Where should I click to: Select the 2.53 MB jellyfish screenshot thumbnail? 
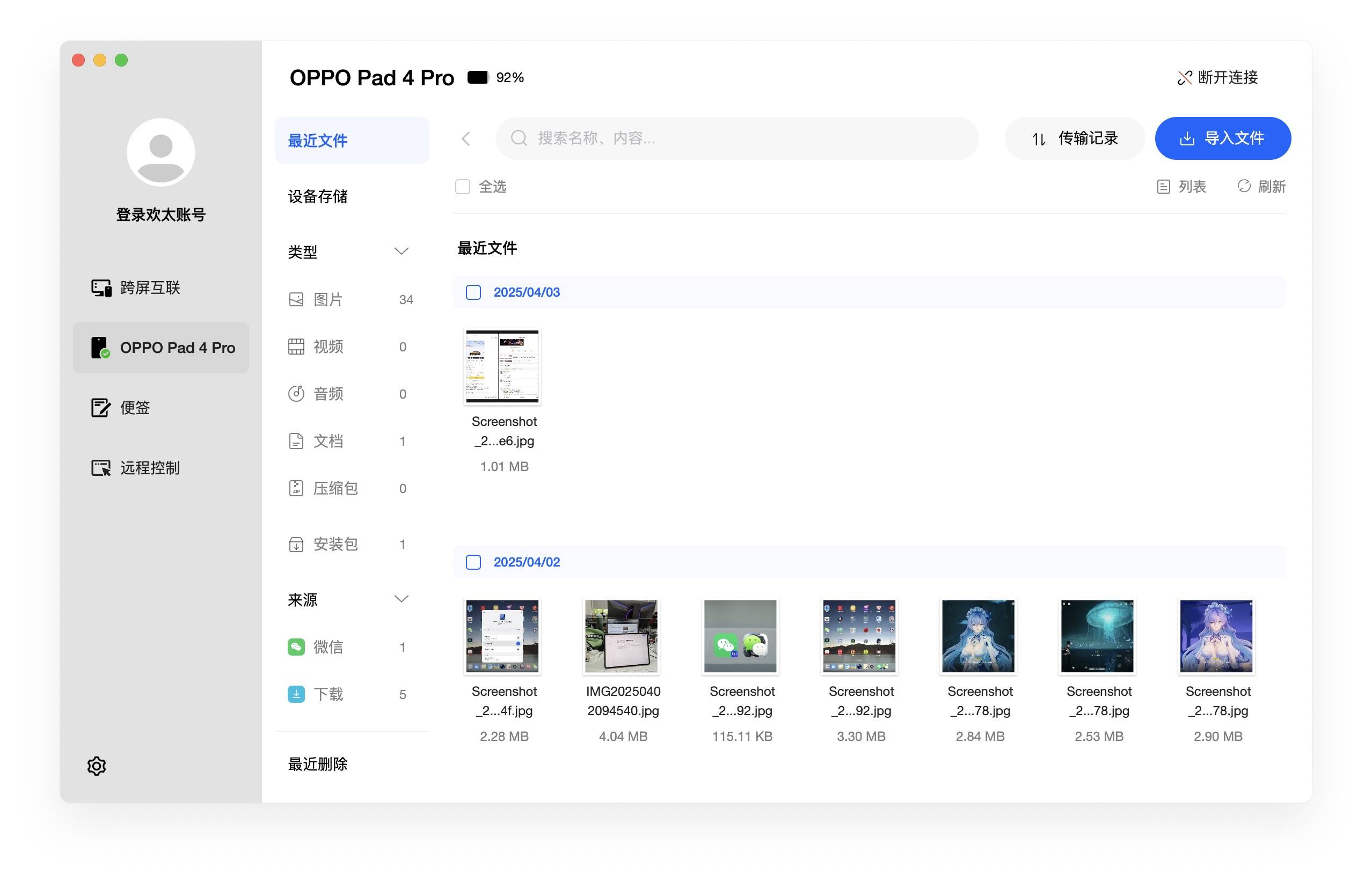point(1097,636)
